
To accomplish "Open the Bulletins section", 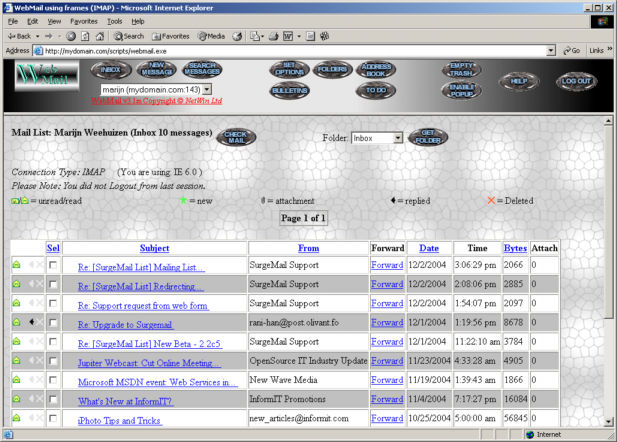I will click(x=288, y=91).
